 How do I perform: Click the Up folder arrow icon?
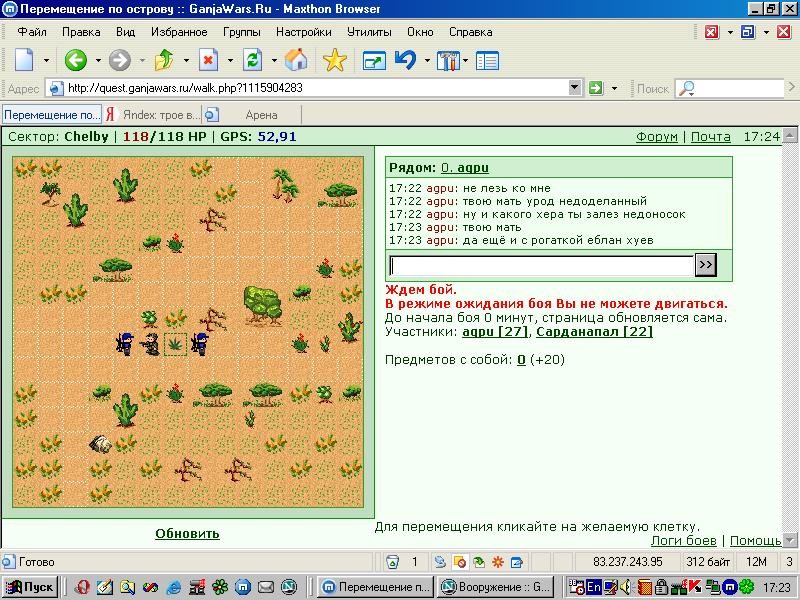pyautogui.click(x=164, y=61)
